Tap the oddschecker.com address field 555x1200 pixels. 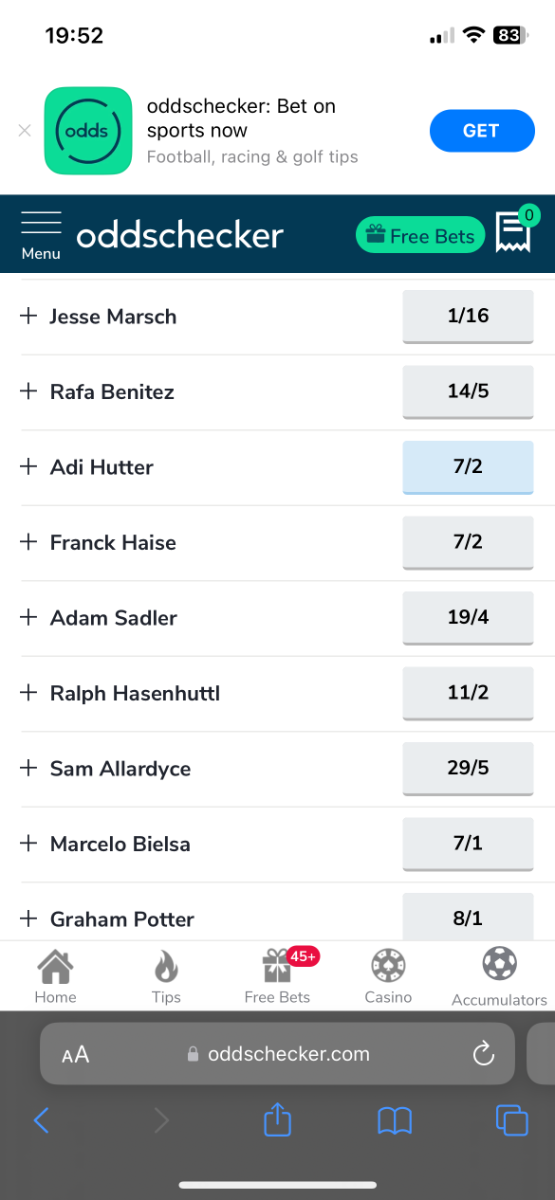[x=277, y=1054]
